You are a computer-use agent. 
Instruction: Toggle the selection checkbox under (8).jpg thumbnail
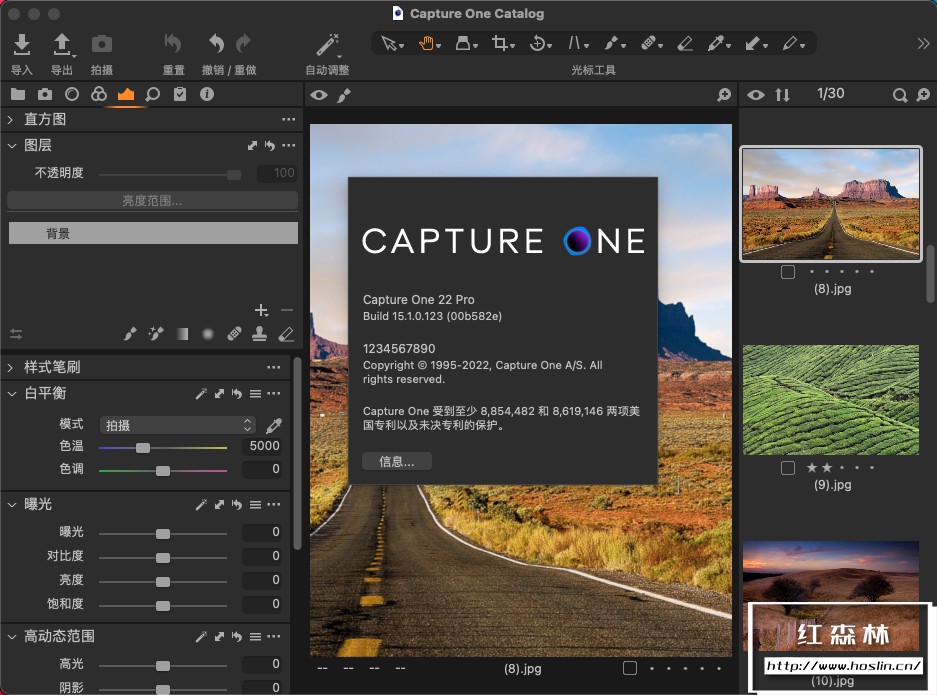(788, 272)
